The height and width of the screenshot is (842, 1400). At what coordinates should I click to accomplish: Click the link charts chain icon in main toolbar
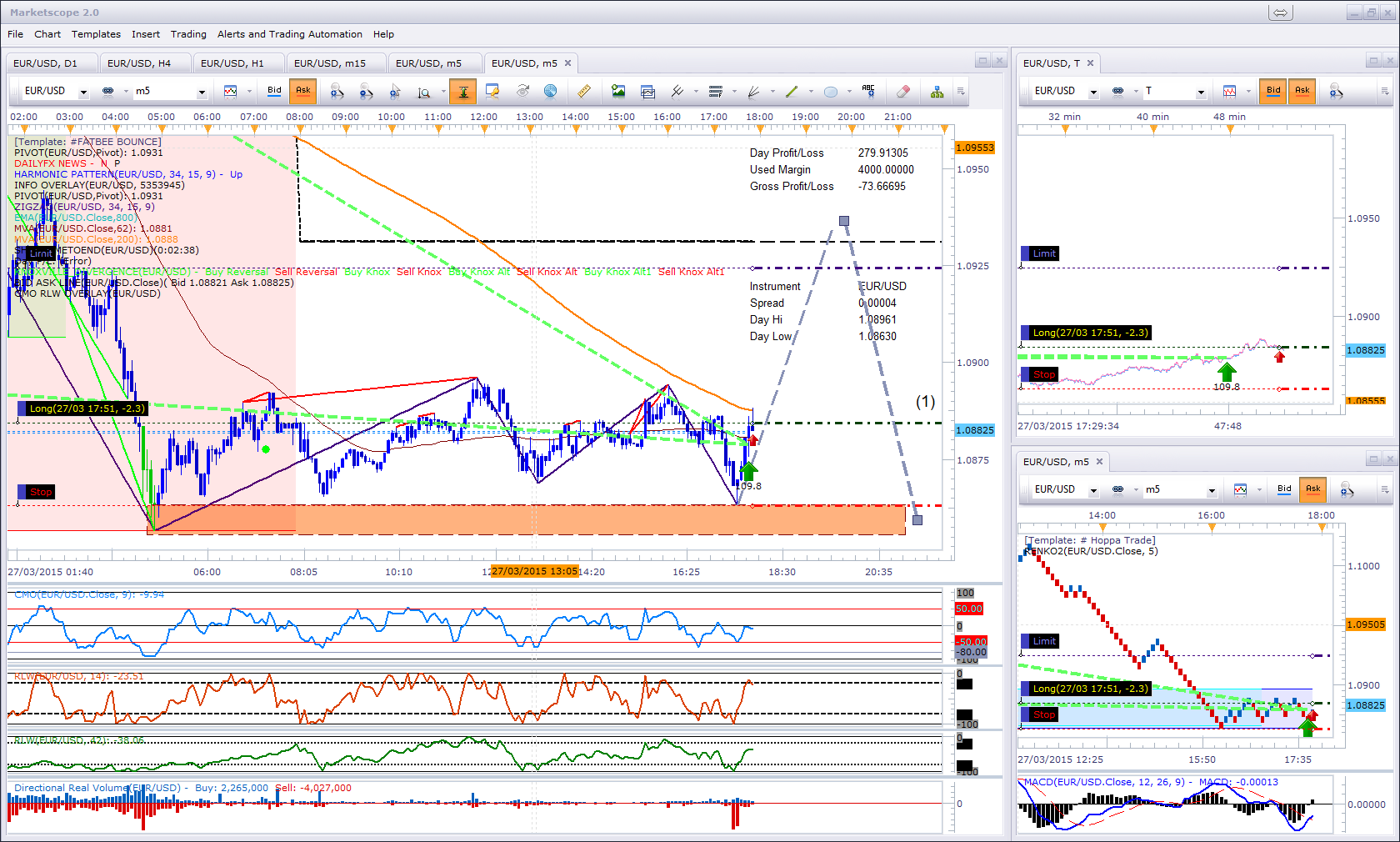pos(107,92)
